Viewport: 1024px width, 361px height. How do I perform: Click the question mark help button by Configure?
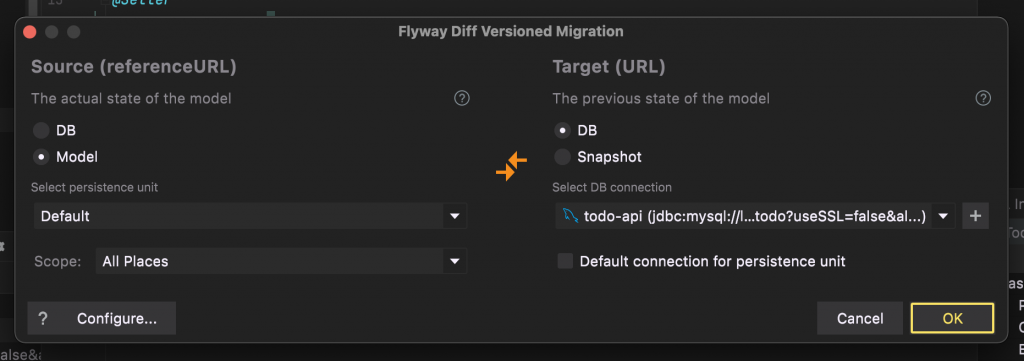42,319
